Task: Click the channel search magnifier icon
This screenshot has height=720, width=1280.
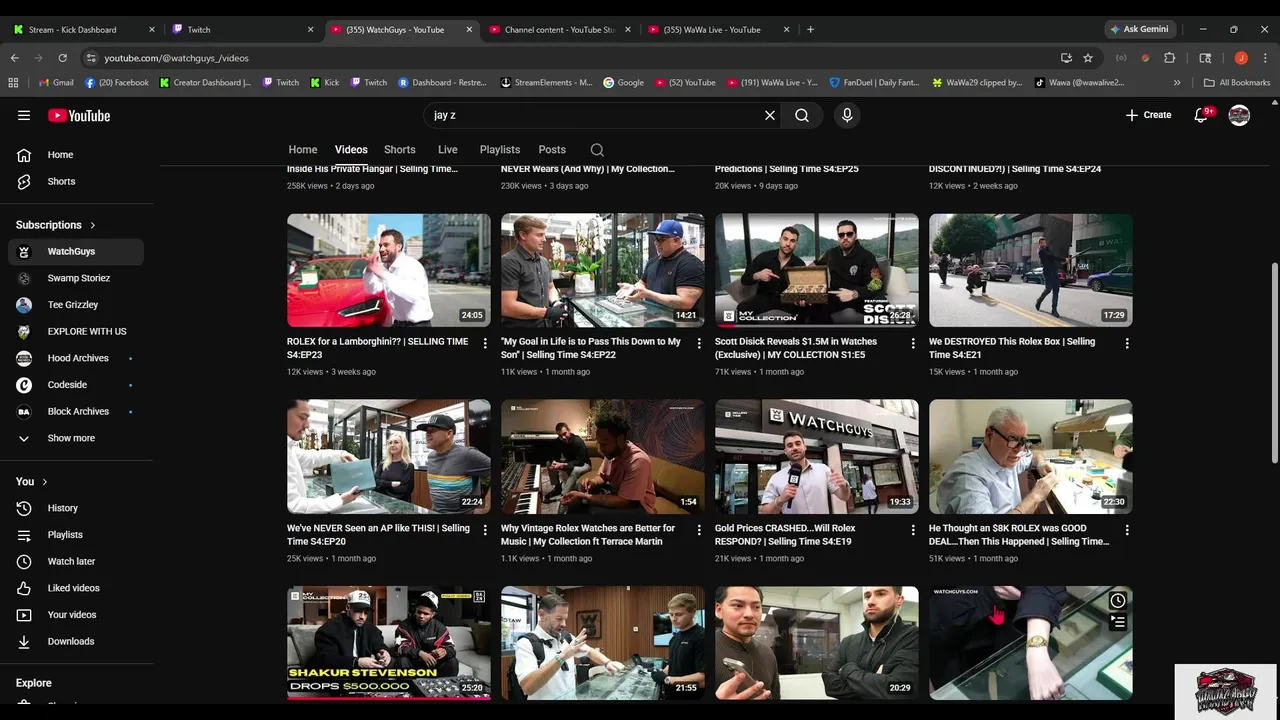Action: tap(597, 150)
